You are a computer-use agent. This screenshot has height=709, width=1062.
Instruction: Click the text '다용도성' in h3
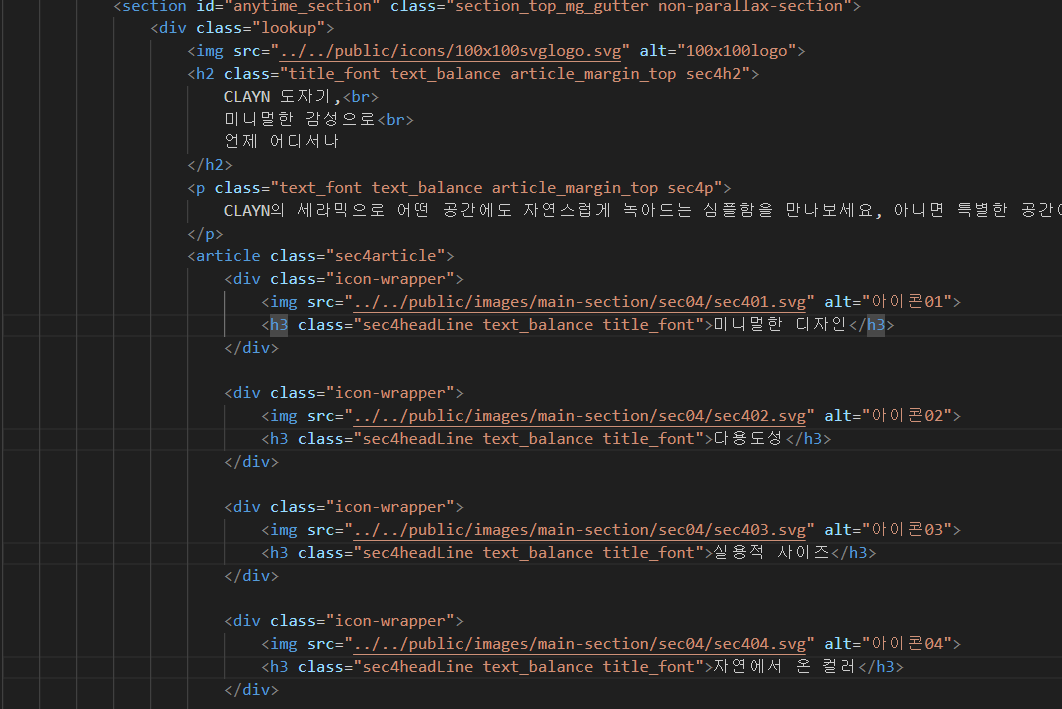click(x=748, y=439)
